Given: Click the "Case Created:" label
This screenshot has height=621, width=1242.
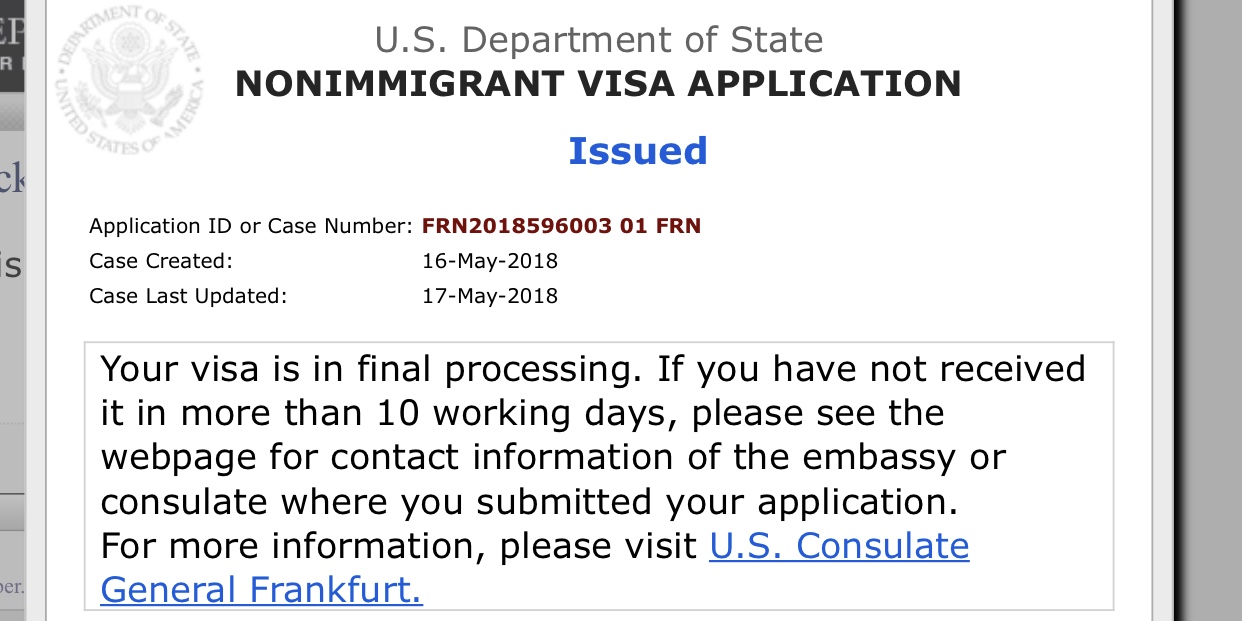Looking at the screenshot, I should point(160,262).
